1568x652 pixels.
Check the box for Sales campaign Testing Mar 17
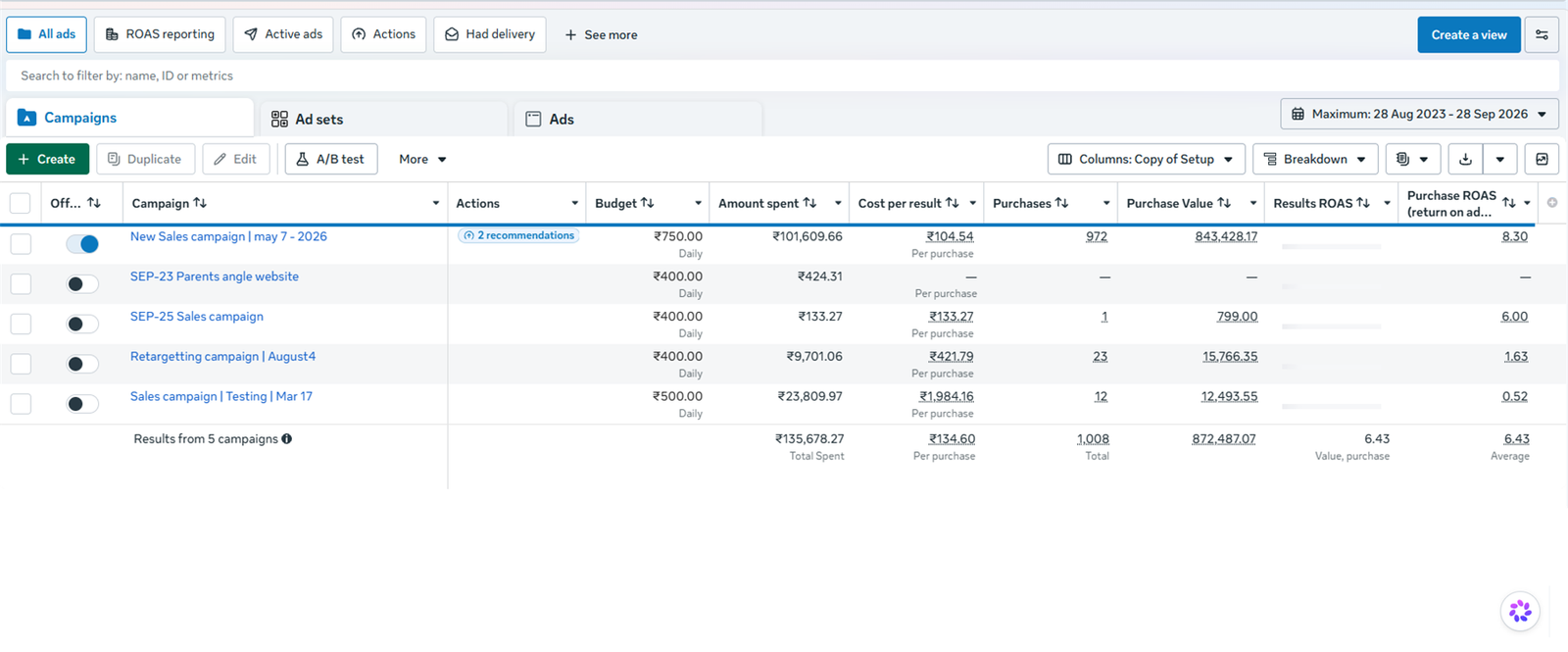[21, 404]
